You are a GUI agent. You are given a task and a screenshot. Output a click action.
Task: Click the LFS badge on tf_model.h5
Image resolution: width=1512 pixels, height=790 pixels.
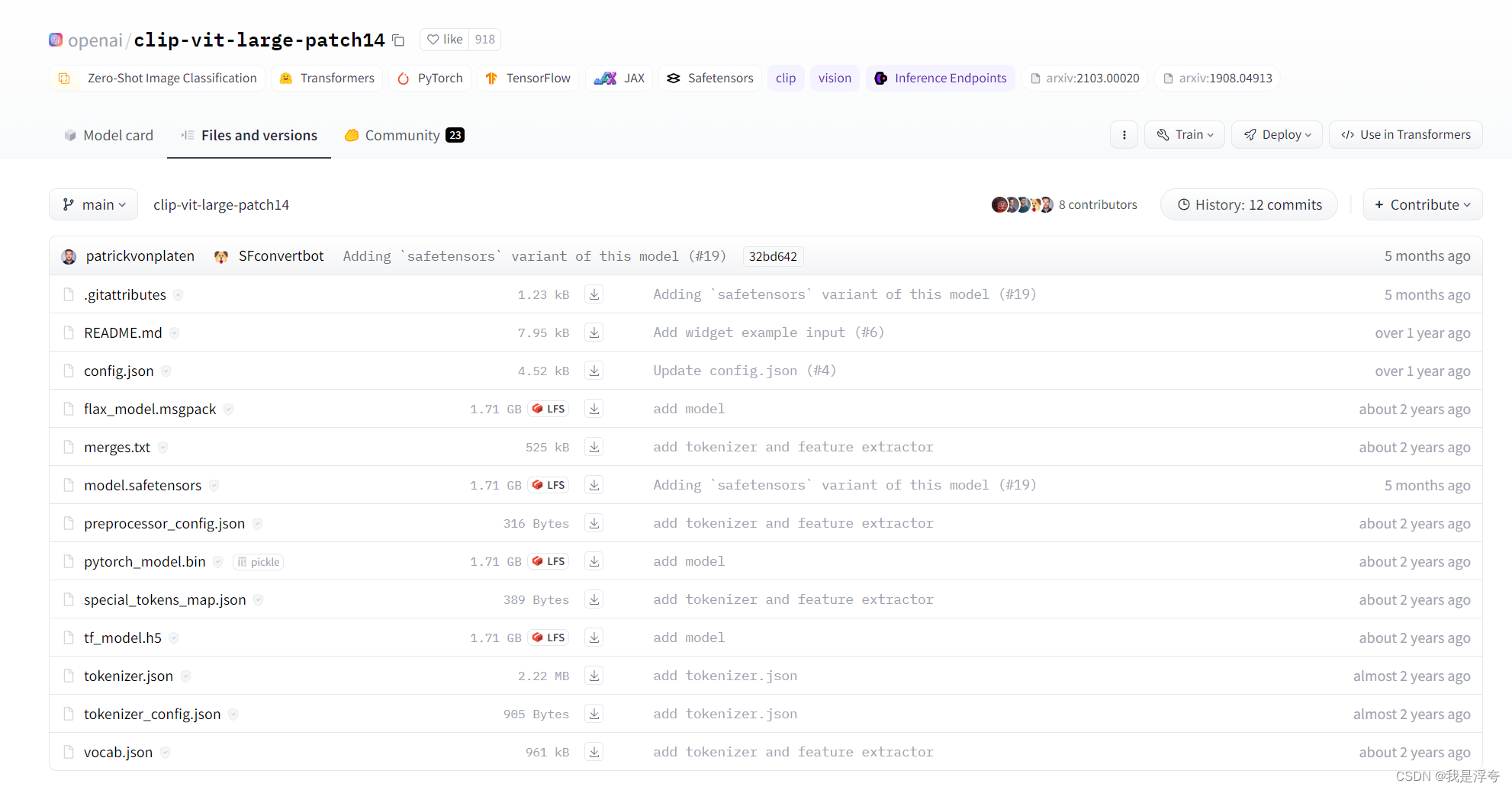coord(549,637)
